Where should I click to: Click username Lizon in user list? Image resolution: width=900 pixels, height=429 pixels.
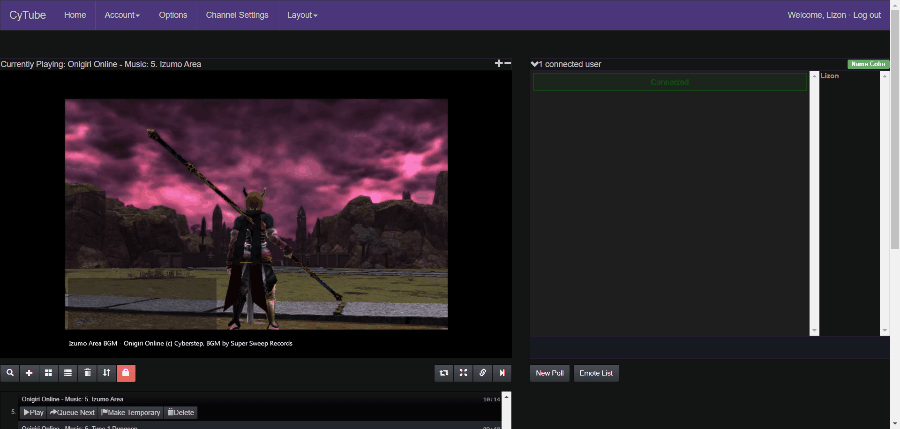829,76
